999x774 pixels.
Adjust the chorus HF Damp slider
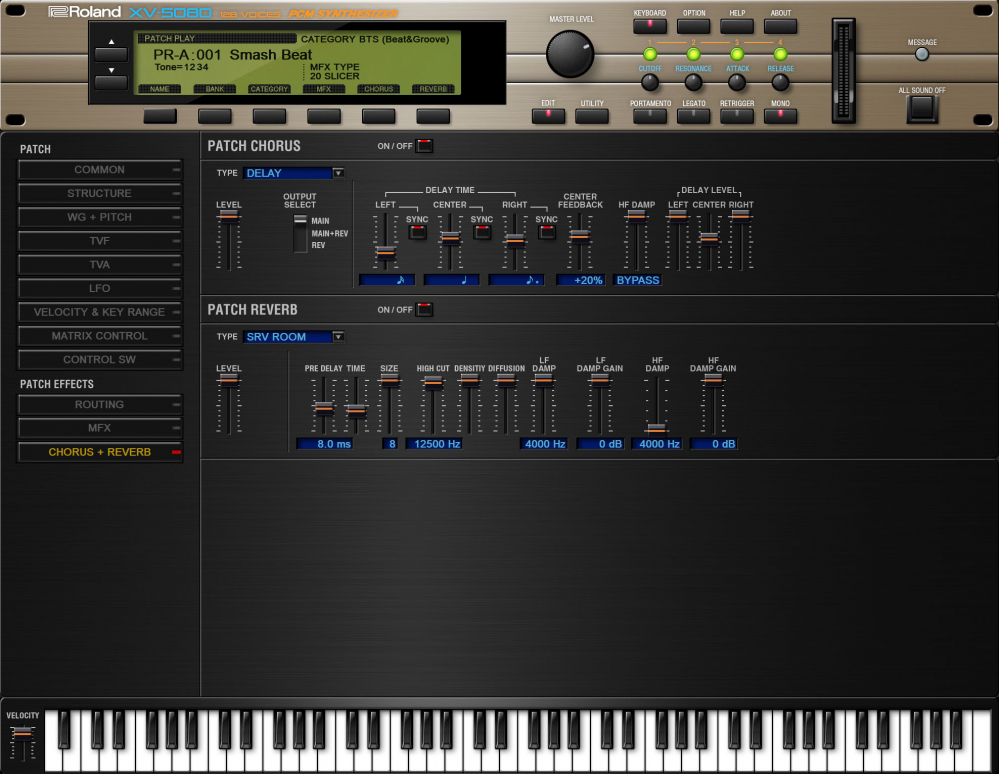(x=636, y=217)
